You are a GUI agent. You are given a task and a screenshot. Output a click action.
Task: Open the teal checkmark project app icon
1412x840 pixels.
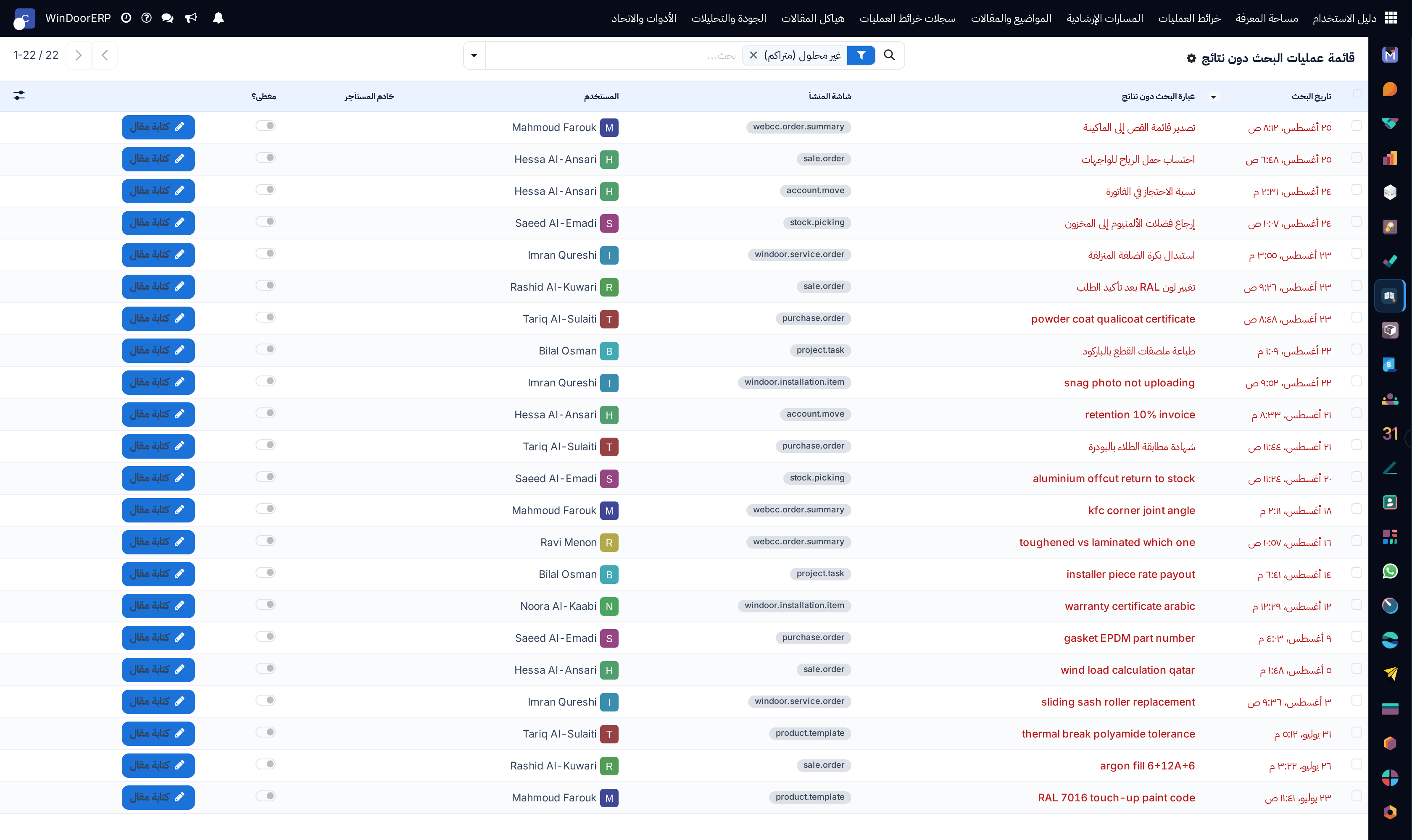(1390, 262)
